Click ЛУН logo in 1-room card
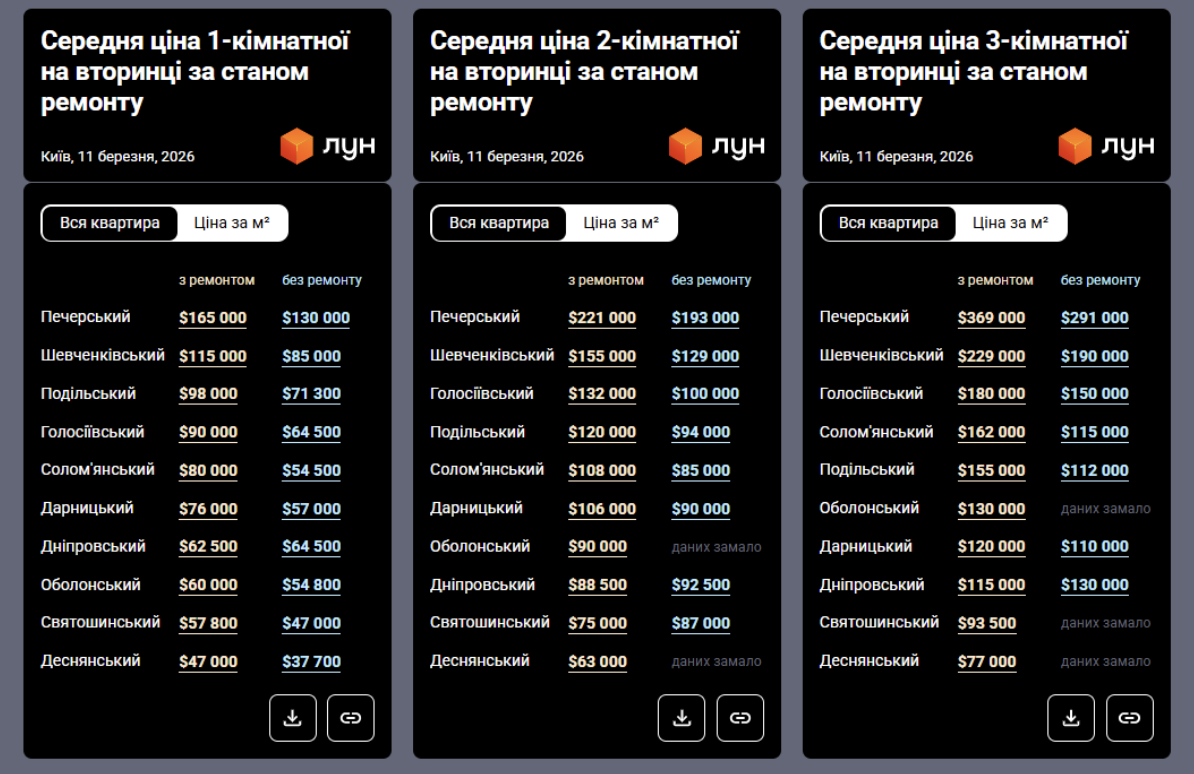The image size is (1194, 774). click(327, 146)
